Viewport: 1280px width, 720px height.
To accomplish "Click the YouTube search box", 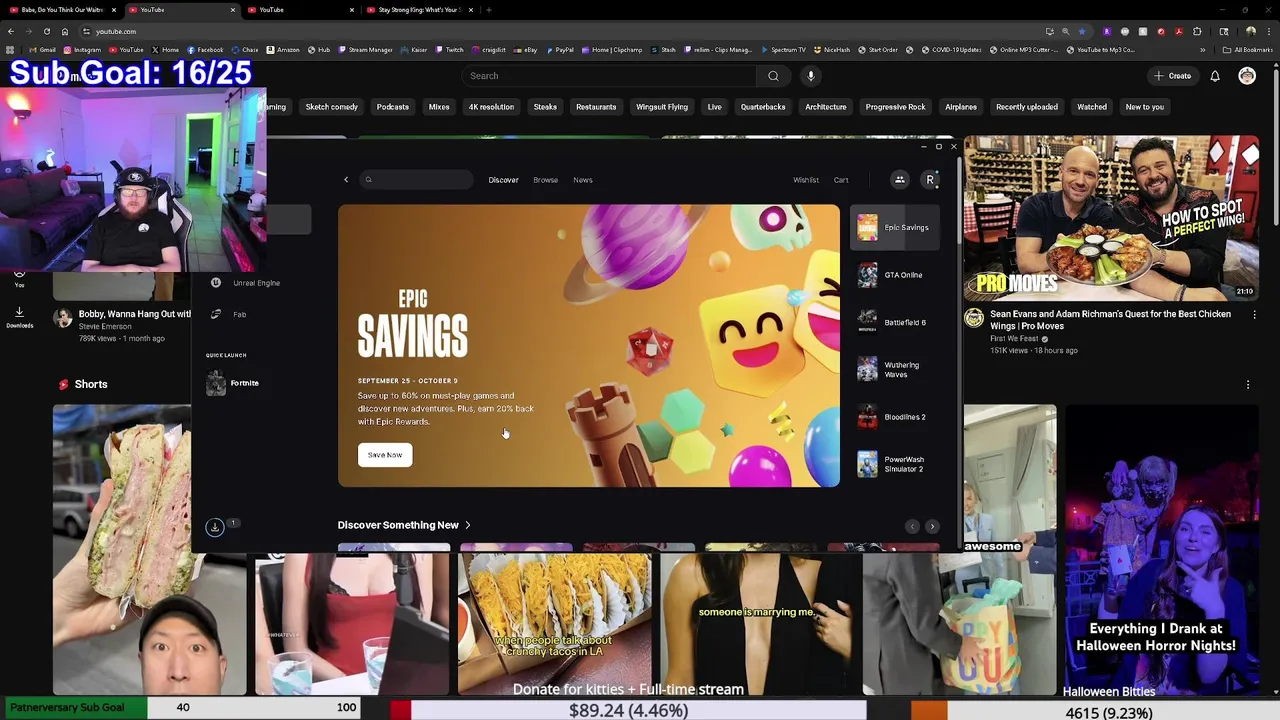I will 610,76.
